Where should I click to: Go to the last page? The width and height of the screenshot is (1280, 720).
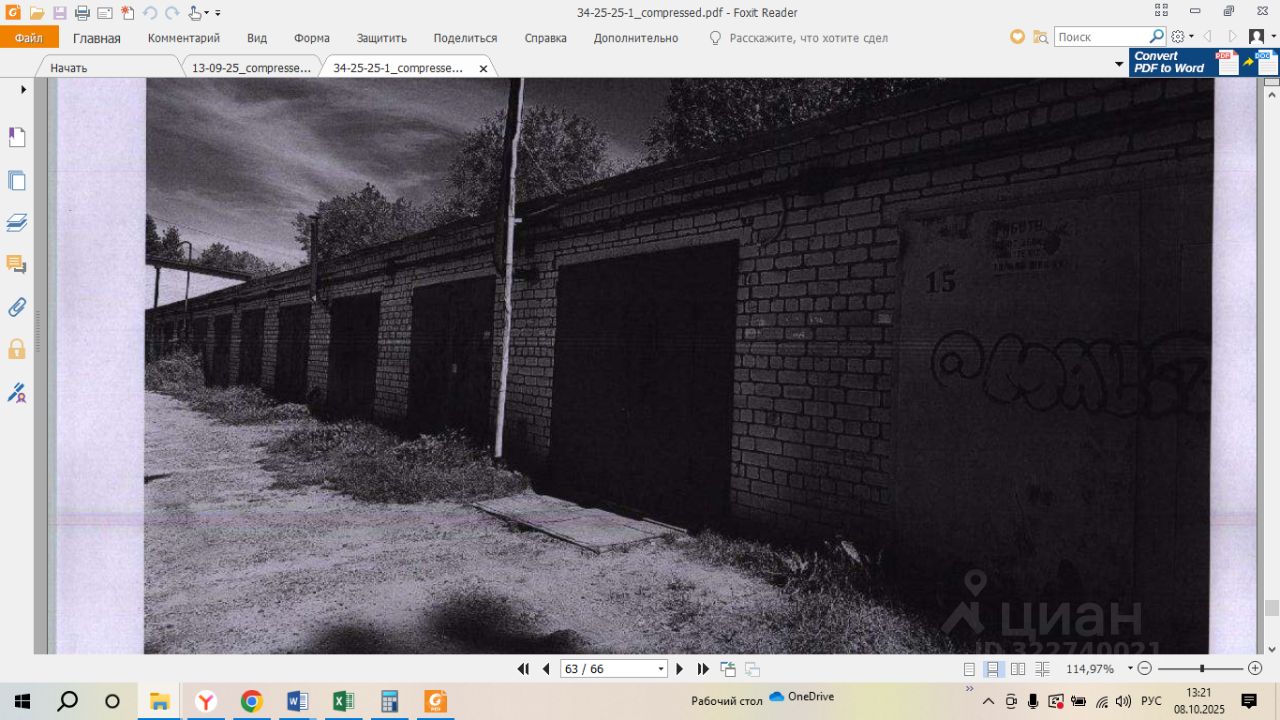tap(703, 669)
